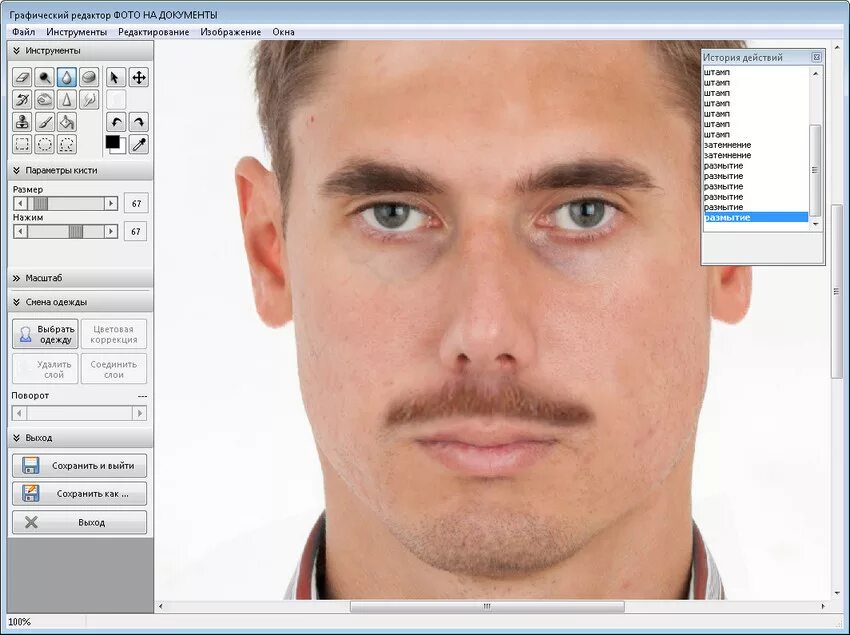Open the Редактирование menu

click(x=153, y=32)
